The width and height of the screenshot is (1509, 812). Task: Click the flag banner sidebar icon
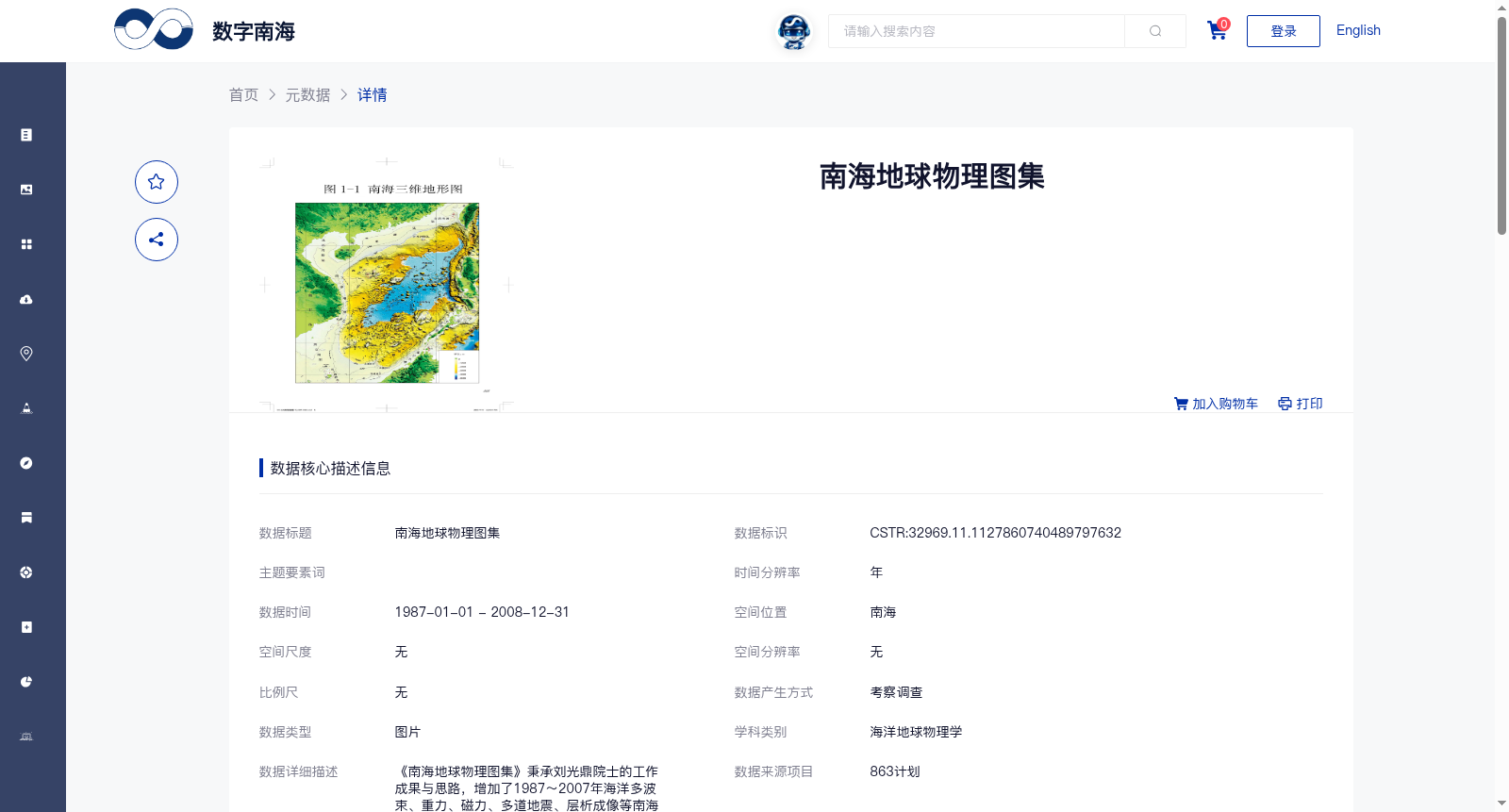tap(26, 518)
